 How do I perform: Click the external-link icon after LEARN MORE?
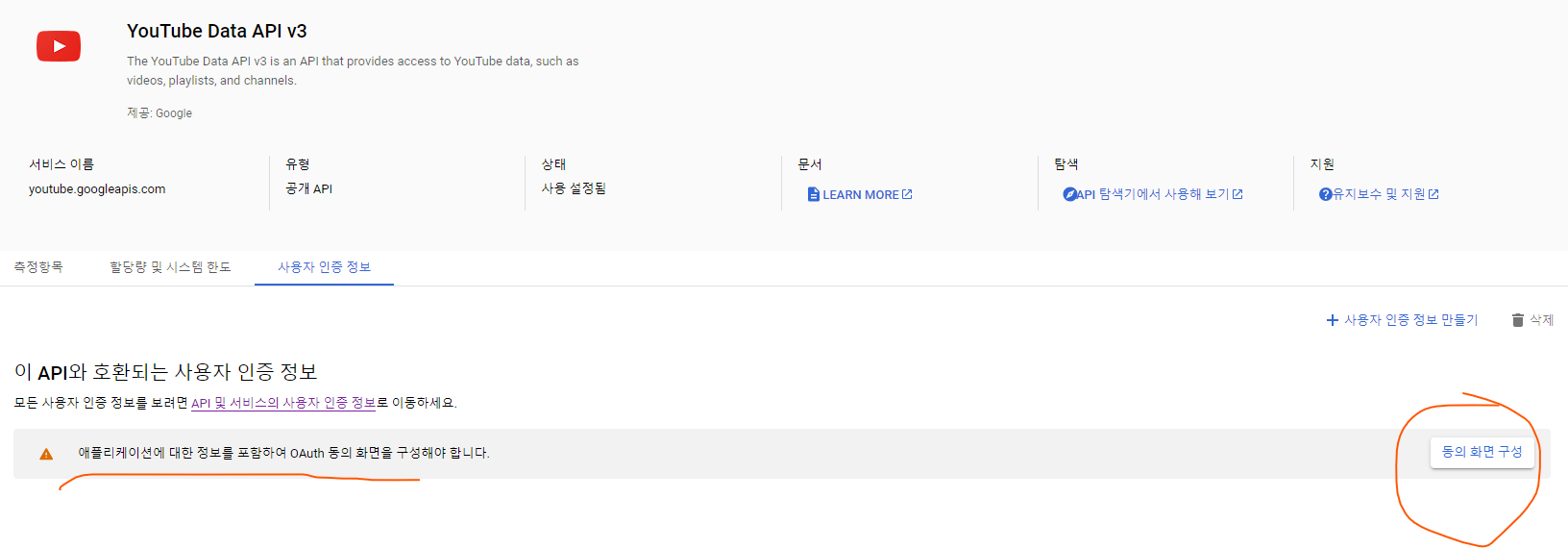coord(907,194)
